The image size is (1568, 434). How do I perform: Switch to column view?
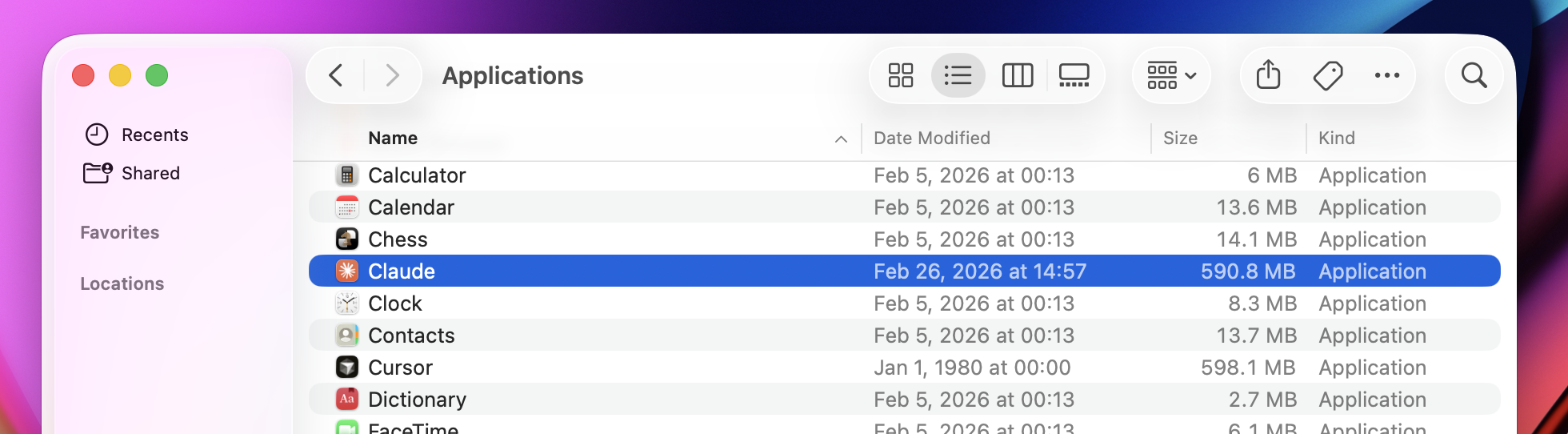(x=1018, y=75)
